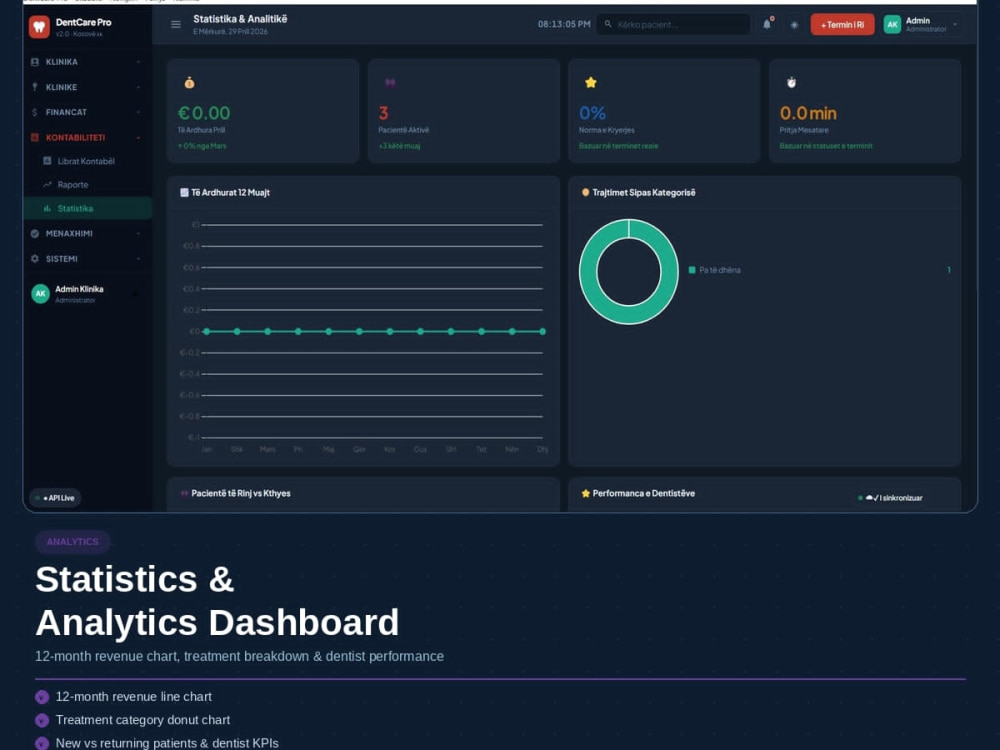Click the KLINIKE tooth icon

pyautogui.click(x=34, y=87)
